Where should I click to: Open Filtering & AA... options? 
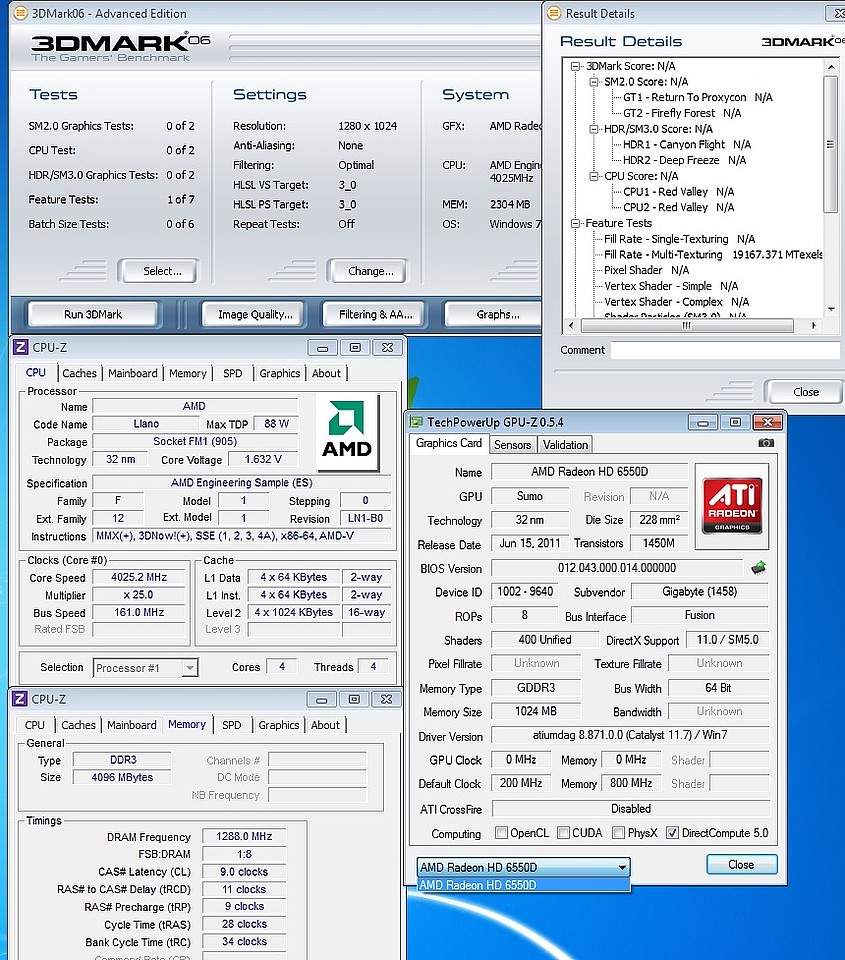(374, 314)
